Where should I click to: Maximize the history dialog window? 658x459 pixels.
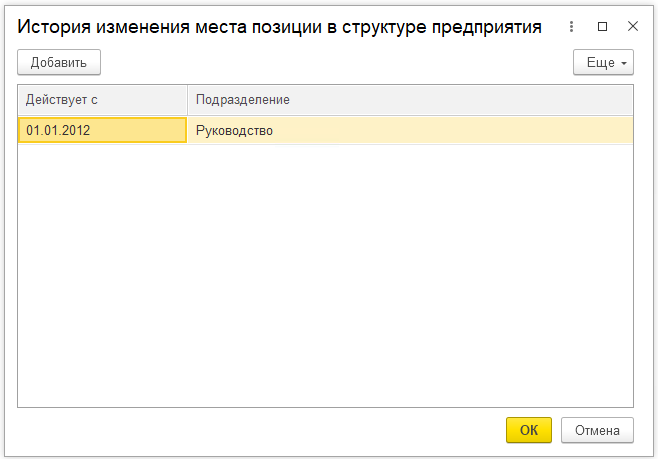(602, 27)
